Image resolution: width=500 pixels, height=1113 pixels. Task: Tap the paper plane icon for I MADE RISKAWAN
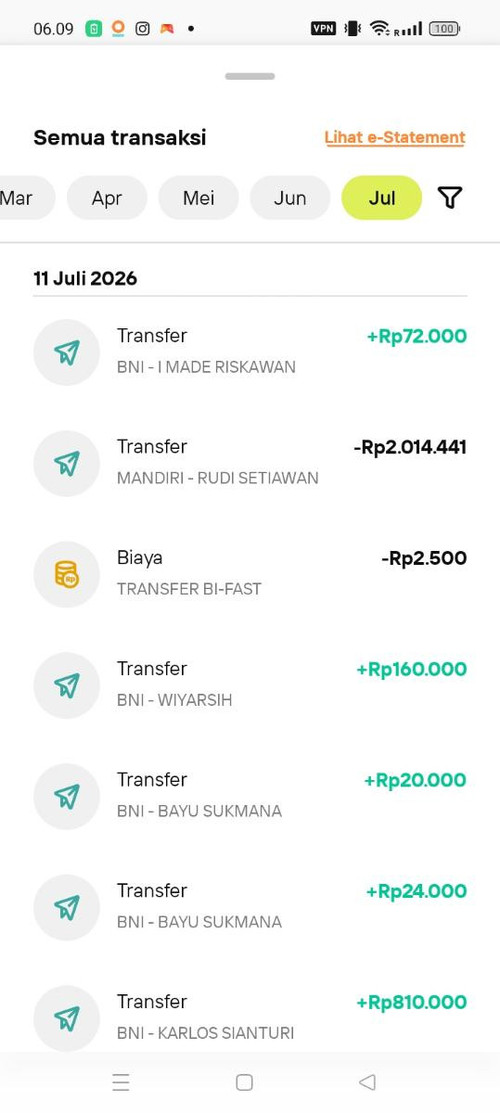click(67, 352)
